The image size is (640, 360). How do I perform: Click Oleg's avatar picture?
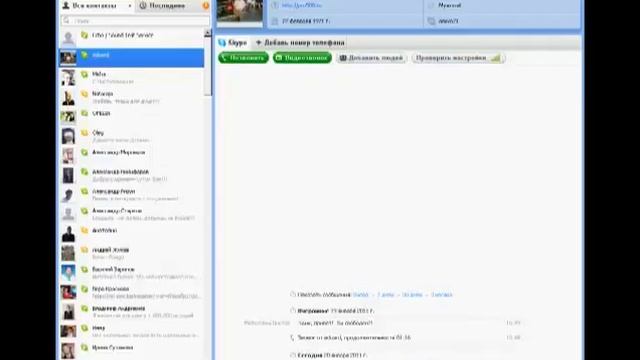click(68, 136)
